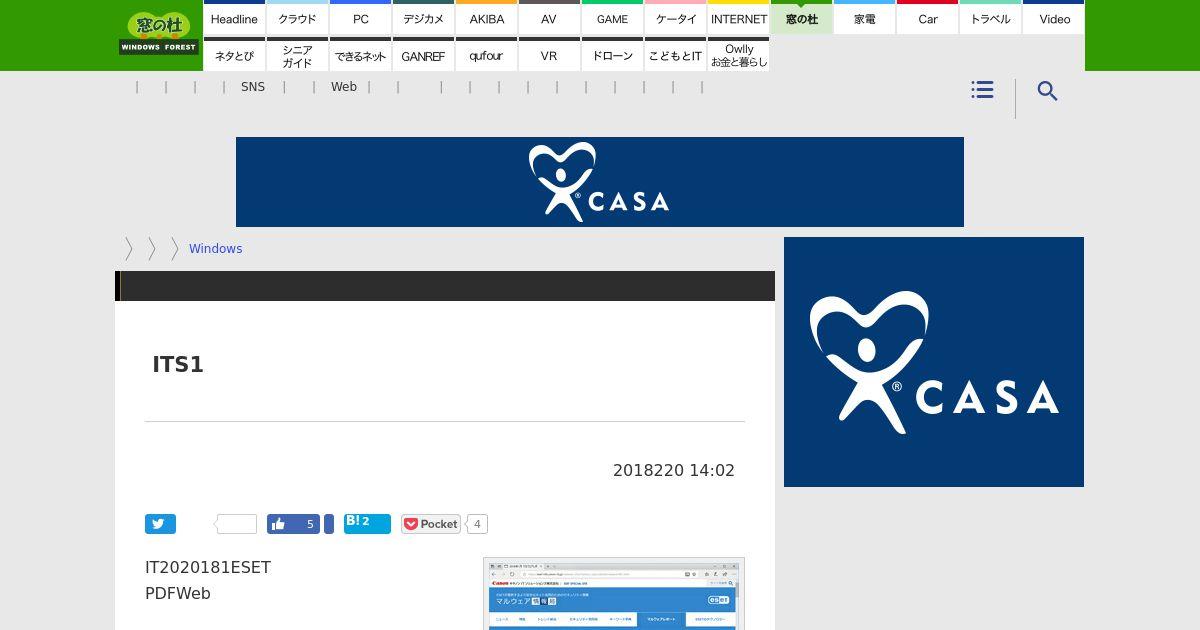
Task: Open the クラウド tab
Action: (297, 18)
